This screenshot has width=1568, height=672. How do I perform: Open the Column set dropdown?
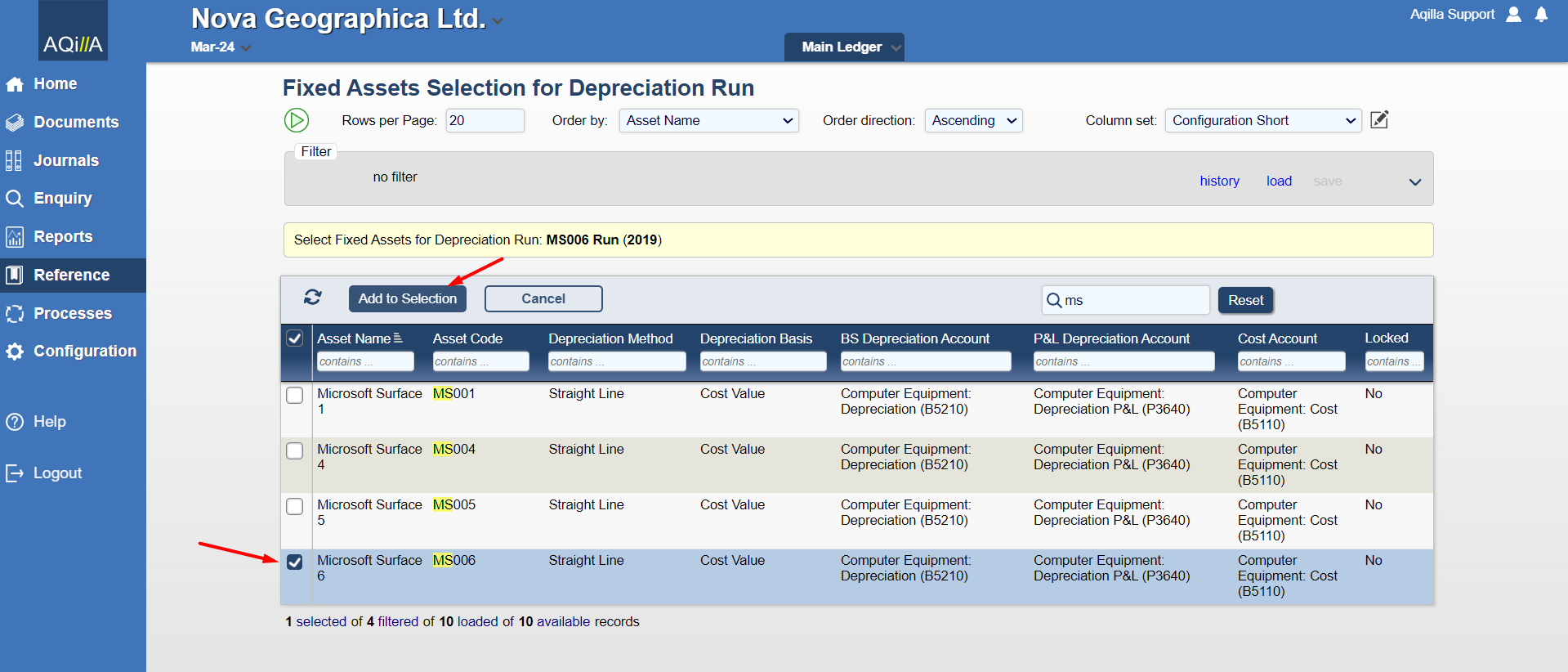[x=1262, y=120]
